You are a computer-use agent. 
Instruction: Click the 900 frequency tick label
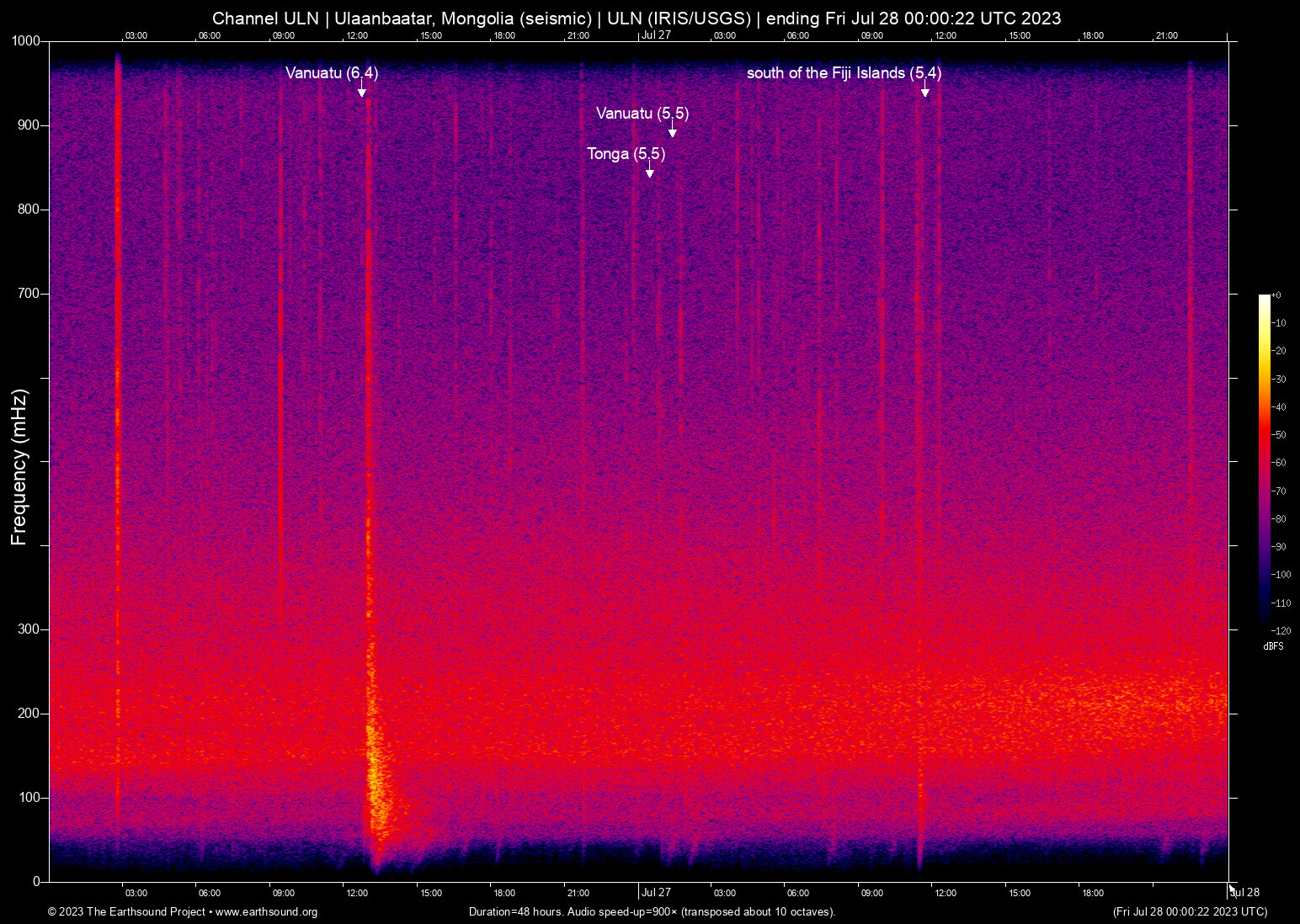coord(29,125)
